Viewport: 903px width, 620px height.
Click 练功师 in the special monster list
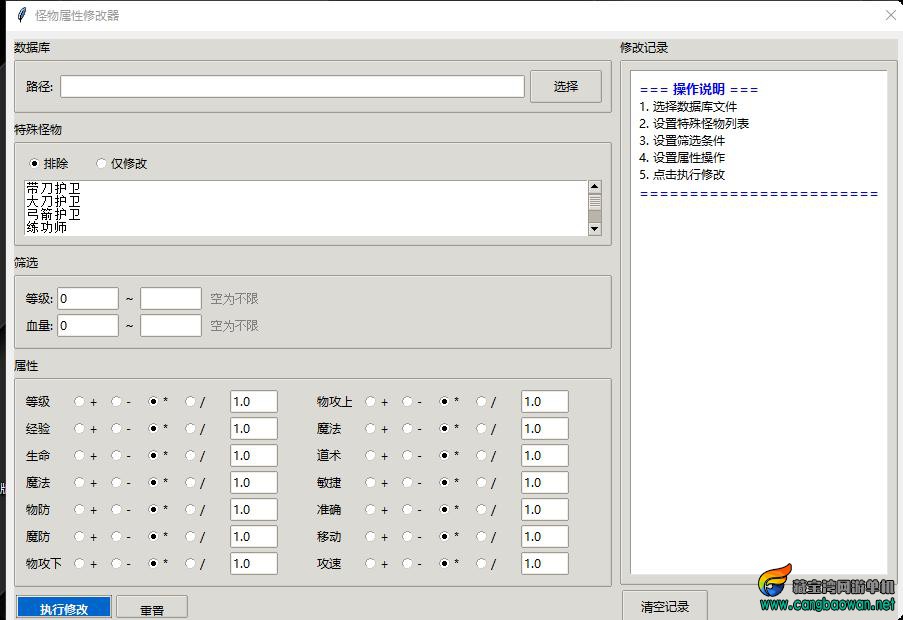click(47, 227)
